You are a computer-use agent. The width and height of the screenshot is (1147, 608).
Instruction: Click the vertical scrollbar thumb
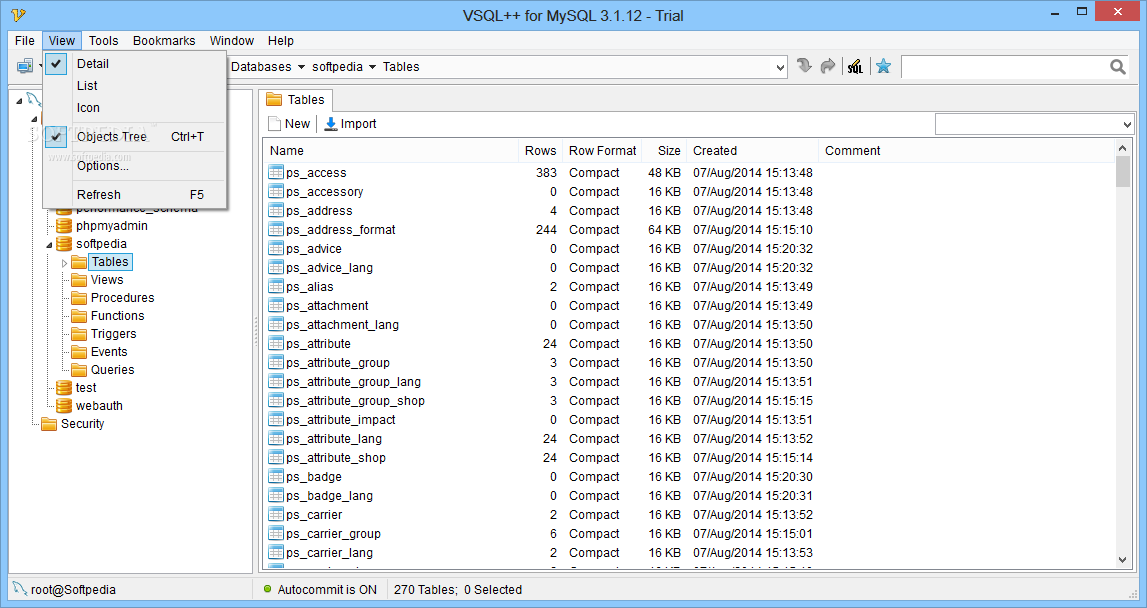pyautogui.click(x=1123, y=173)
